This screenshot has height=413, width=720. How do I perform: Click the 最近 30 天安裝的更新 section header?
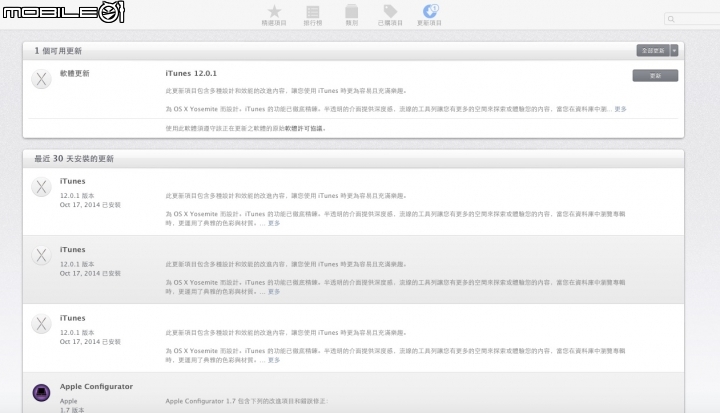pos(74,158)
